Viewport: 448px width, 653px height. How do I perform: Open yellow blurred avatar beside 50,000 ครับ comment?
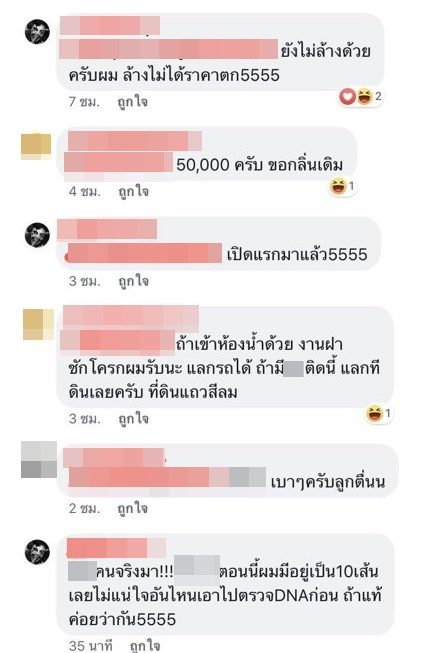point(36,146)
